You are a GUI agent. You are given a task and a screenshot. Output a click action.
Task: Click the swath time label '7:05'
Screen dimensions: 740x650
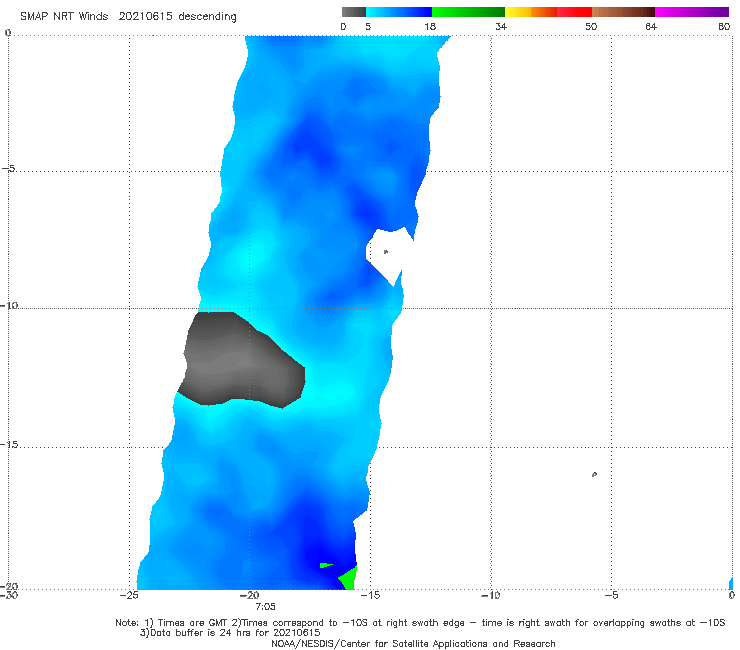click(265, 607)
